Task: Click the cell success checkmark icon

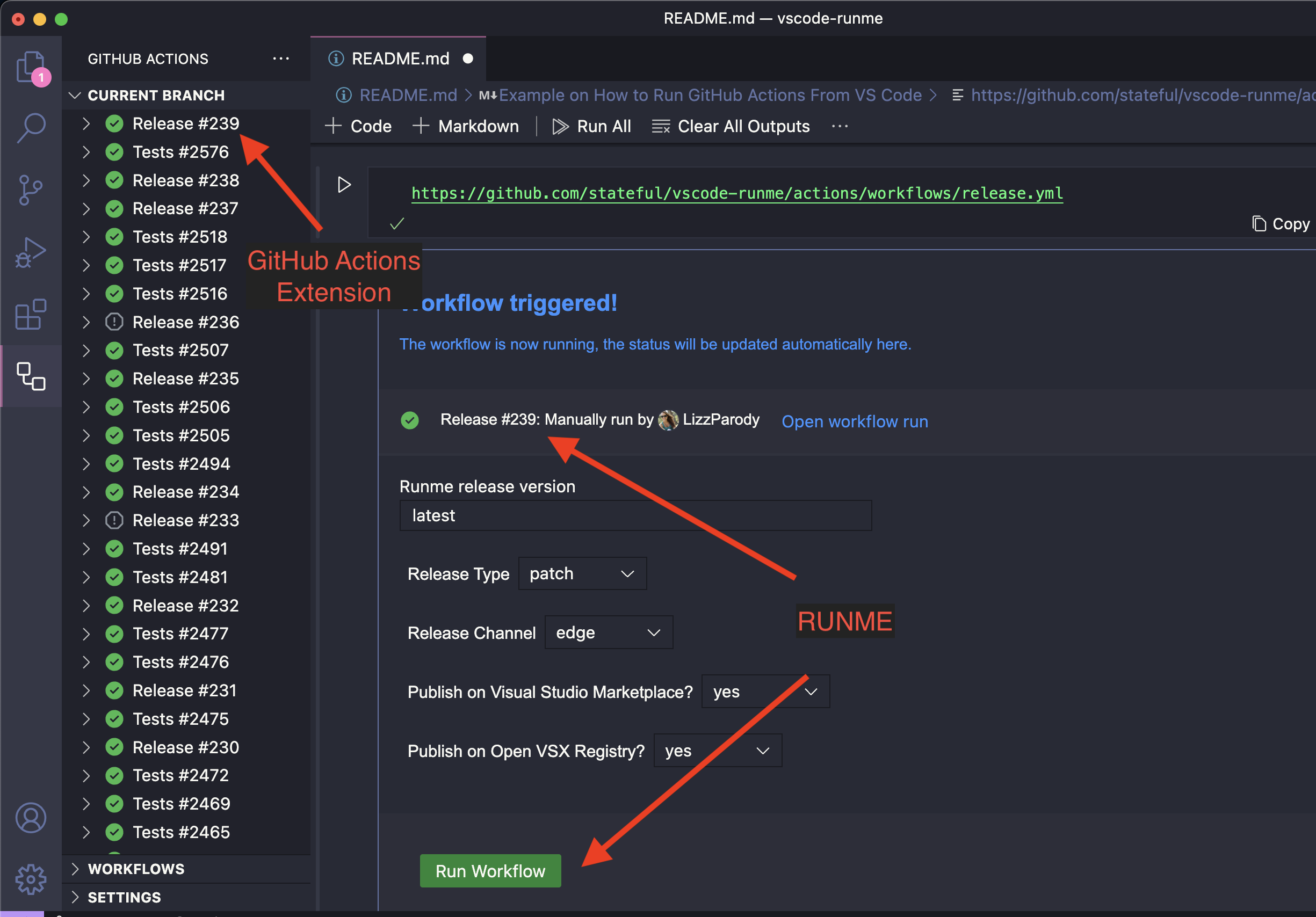Action: click(x=396, y=224)
